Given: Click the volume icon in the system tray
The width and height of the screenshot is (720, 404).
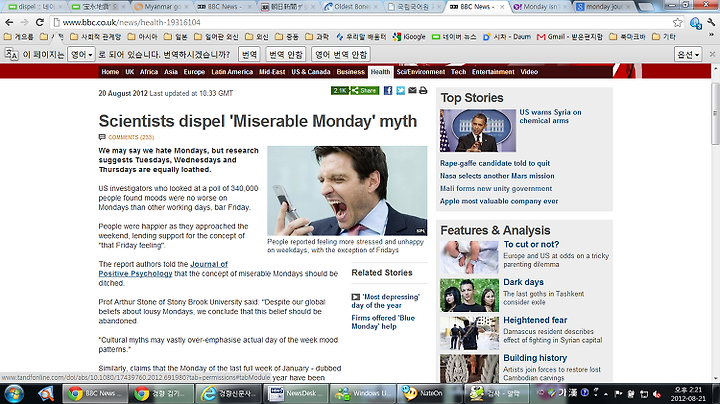Looking at the screenshot, I should point(657,394).
